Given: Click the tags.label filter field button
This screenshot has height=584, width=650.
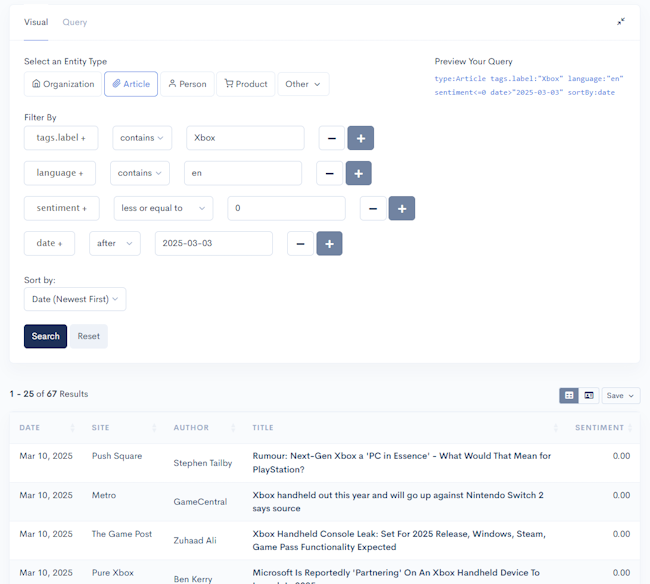Looking at the screenshot, I should [61, 138].
